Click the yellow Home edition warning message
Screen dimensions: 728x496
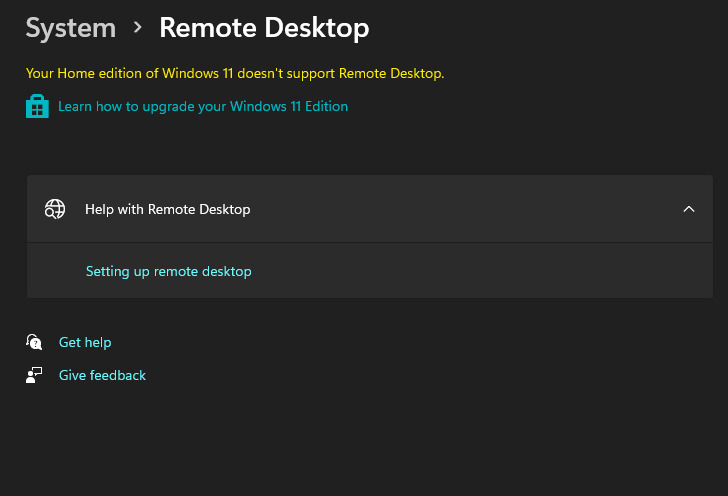coord(234,73)
